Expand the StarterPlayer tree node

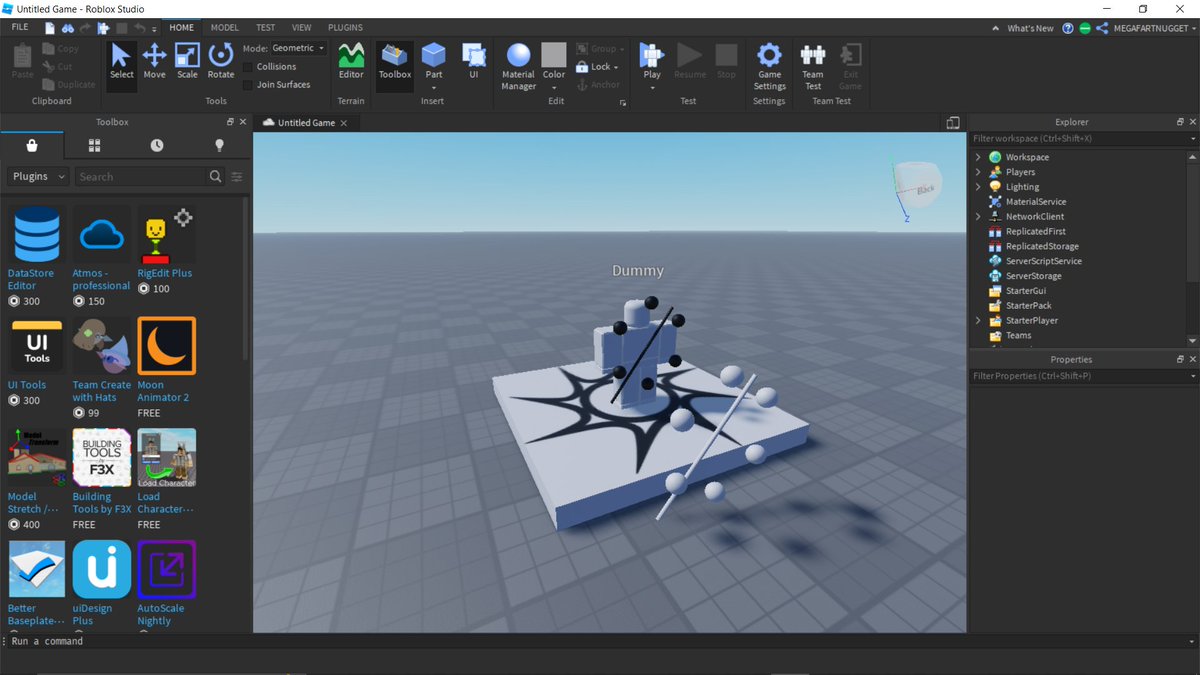pyautogui.click(x=978, y=321)
